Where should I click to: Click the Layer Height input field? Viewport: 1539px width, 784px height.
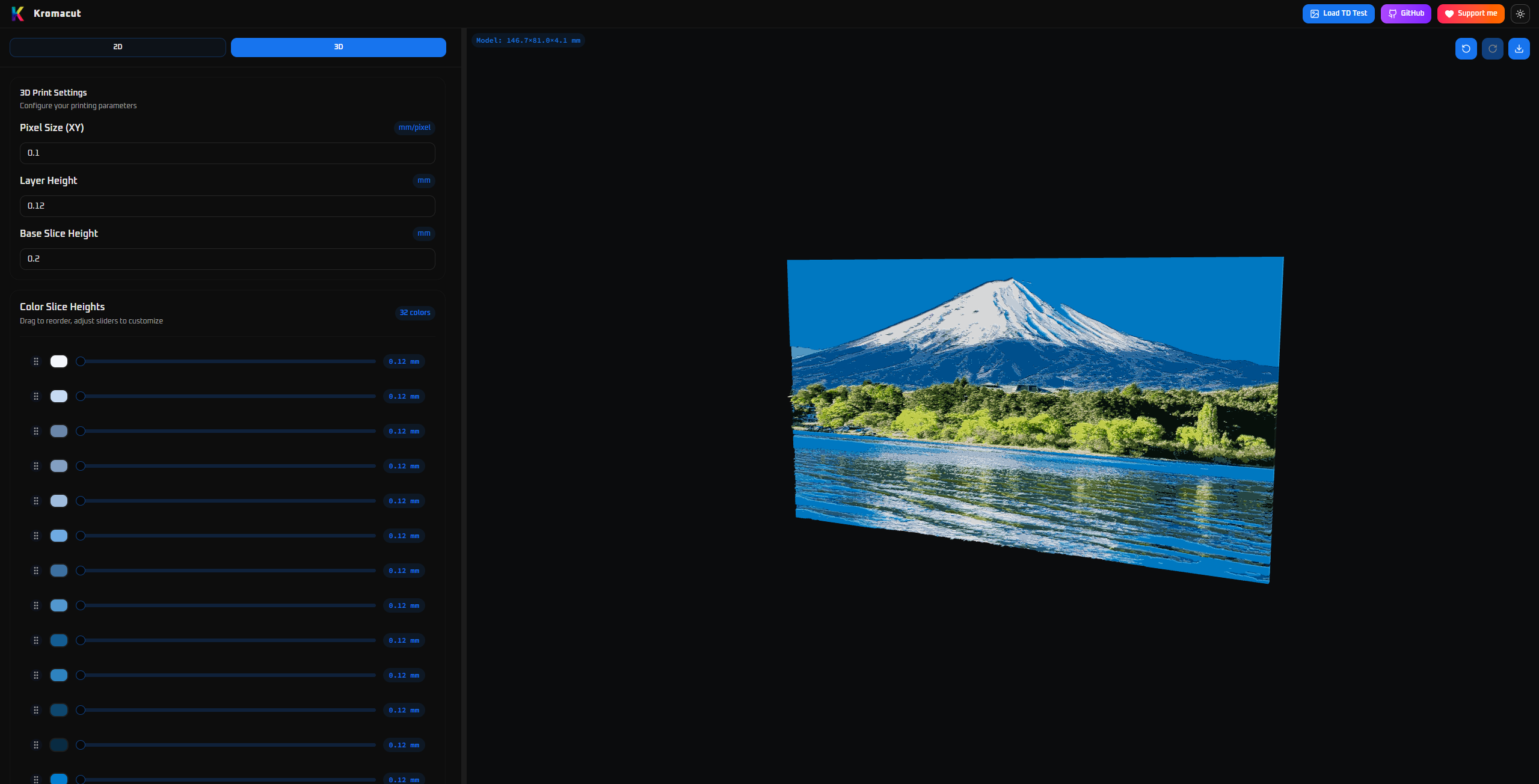[x=227, y=206]
